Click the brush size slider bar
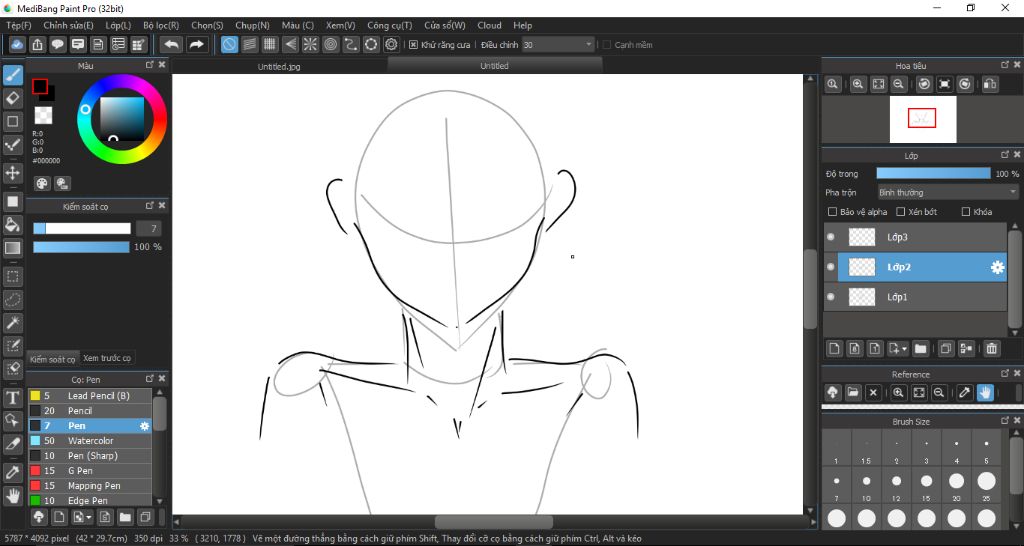Viewport: 1024px width, 546px height. (82, 229)
